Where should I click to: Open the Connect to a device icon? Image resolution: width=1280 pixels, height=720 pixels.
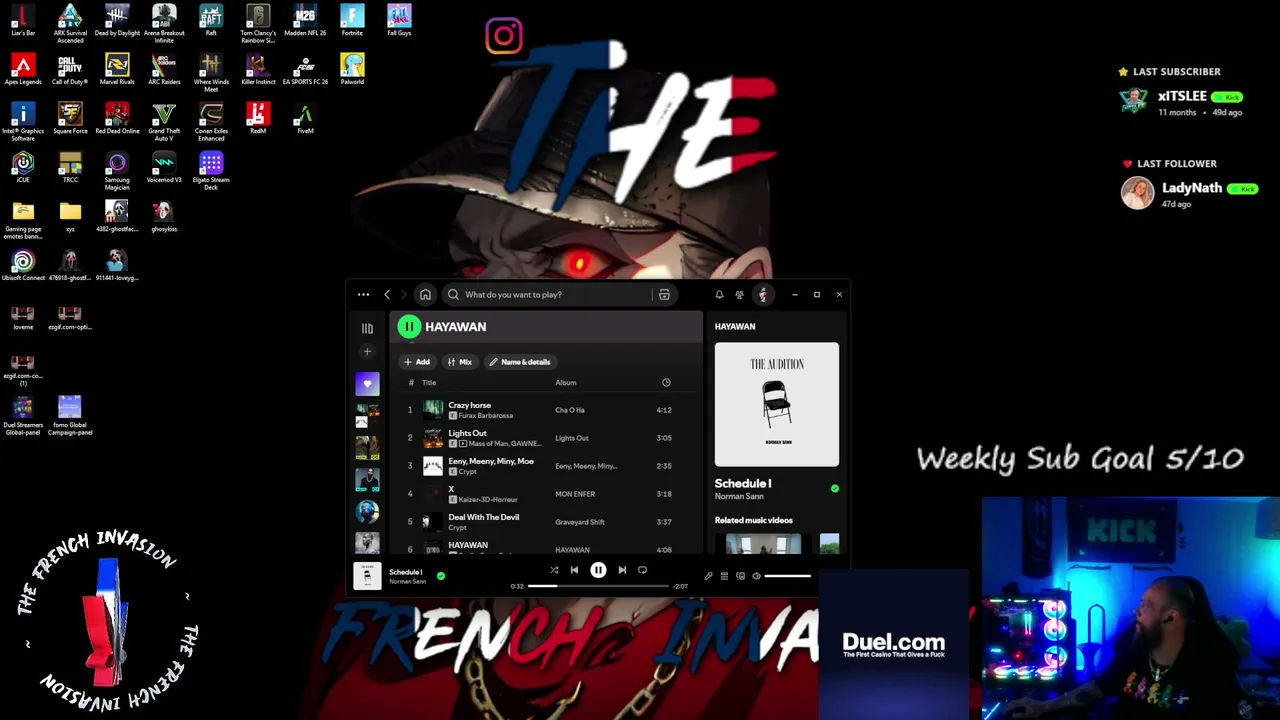740,576
